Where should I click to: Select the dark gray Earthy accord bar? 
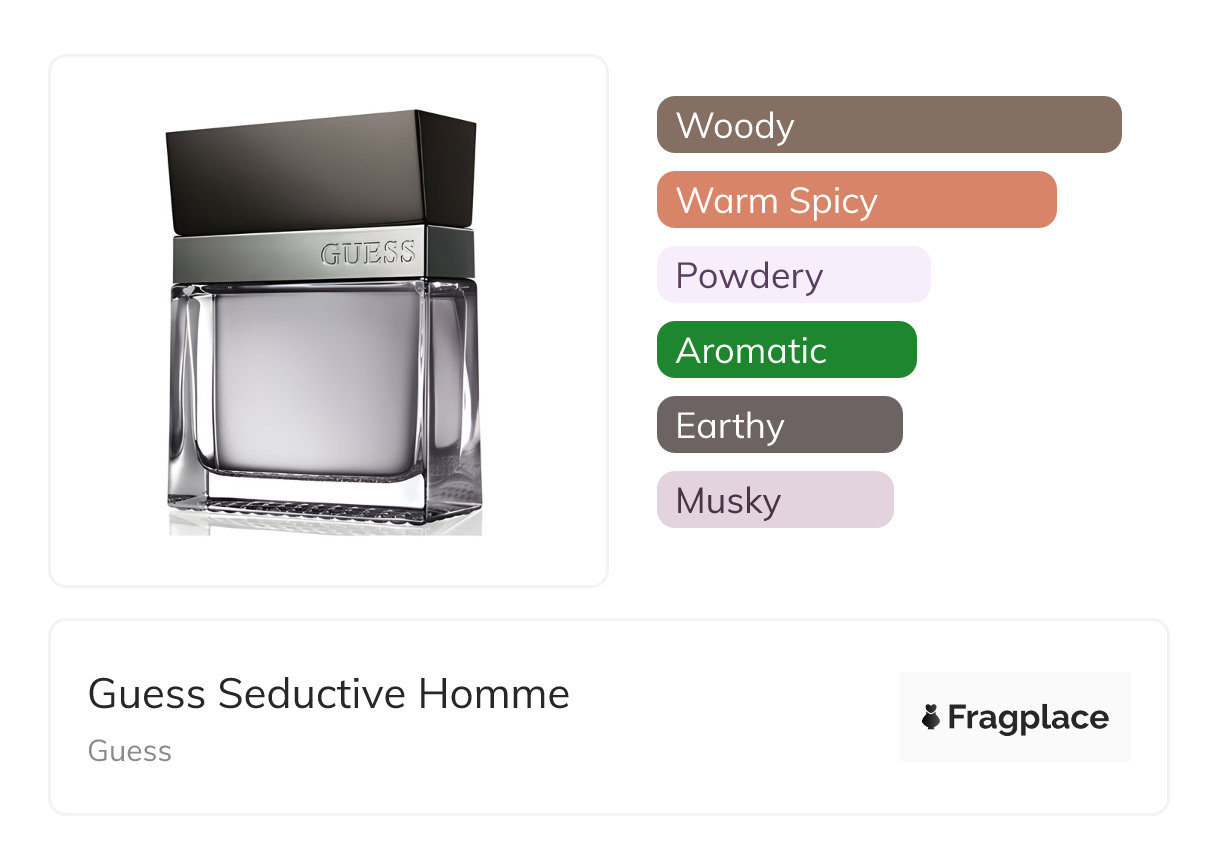point(779,425)
